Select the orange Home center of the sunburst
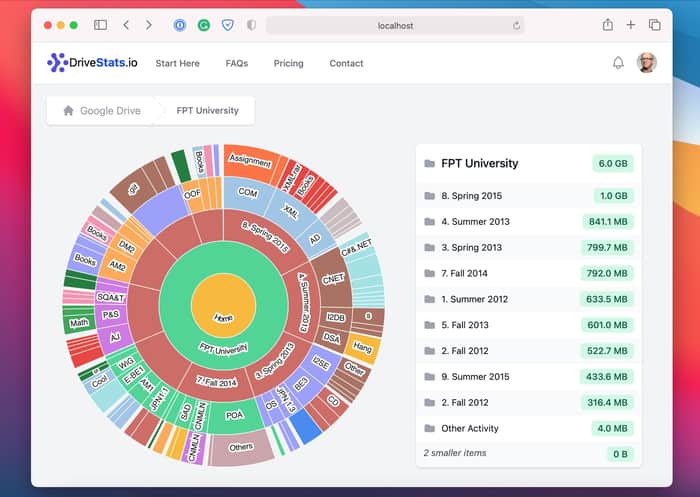 click(223, 305)
